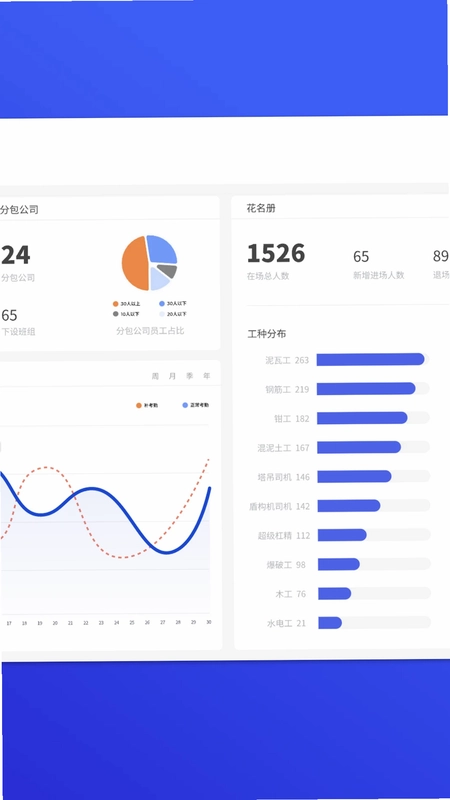450x800 pixels.
Task: Click the 盾构机司机 142 label
Action: (280, 507)
